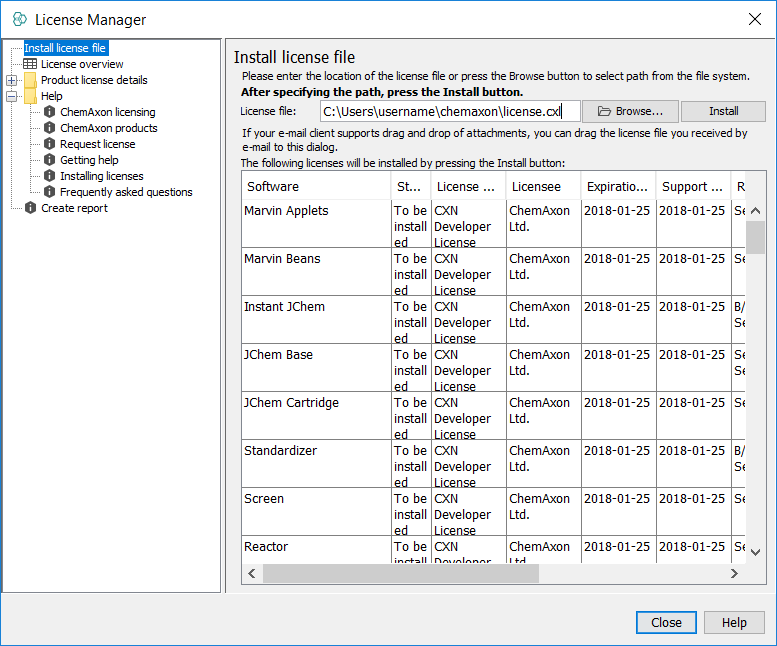Click the horizontal scrollbar right arrow
777x646 pixels.
734,574
